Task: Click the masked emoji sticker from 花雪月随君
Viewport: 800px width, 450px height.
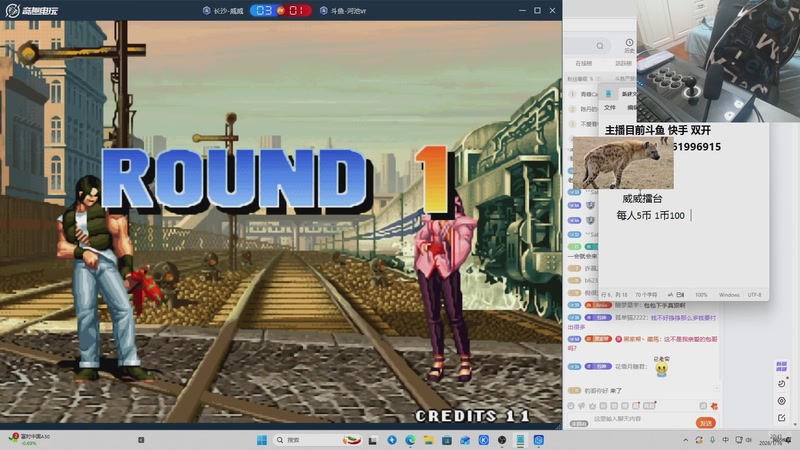Action: pyautogui.click(x=662, y=369)
